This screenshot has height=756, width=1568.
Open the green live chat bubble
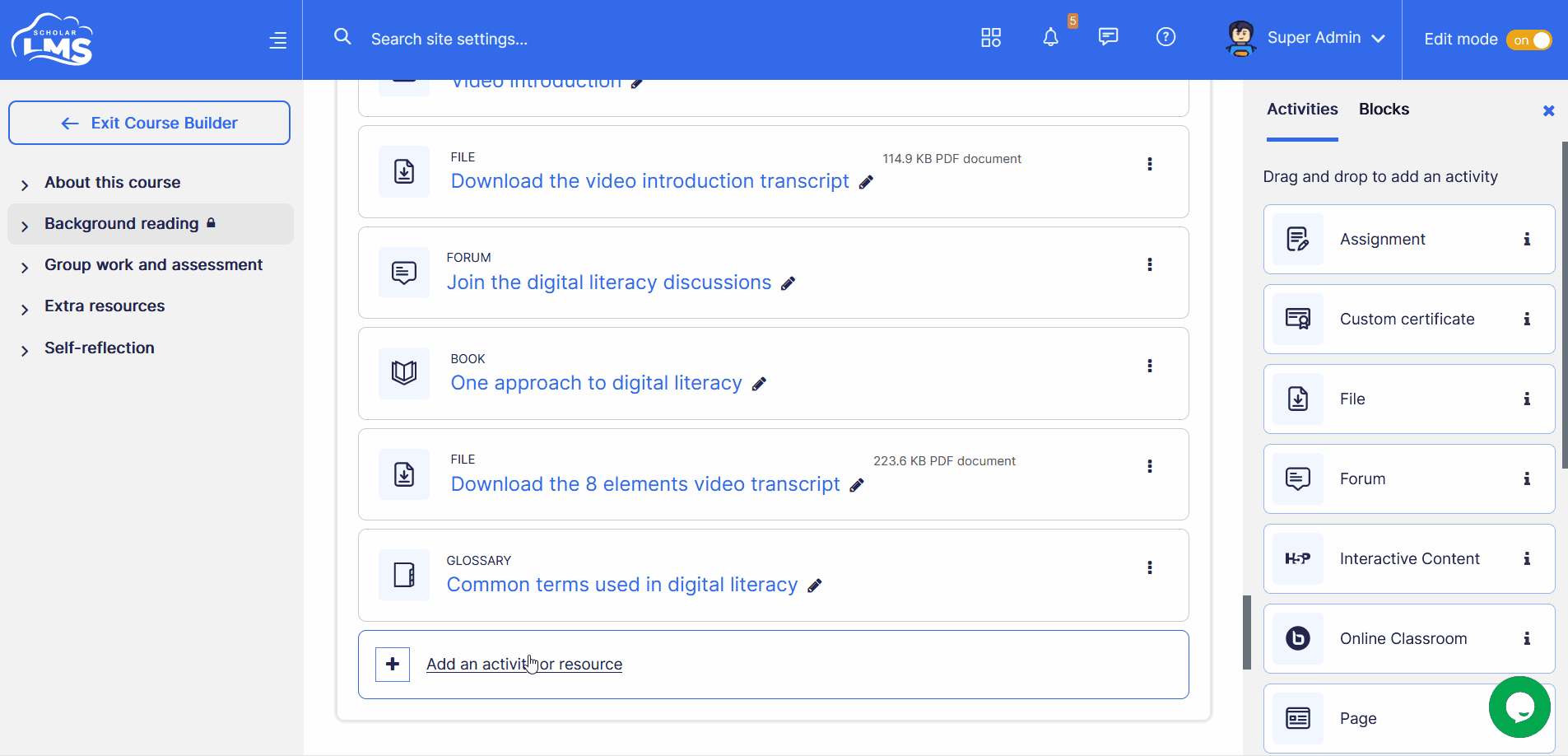(x=1519, y=707)
